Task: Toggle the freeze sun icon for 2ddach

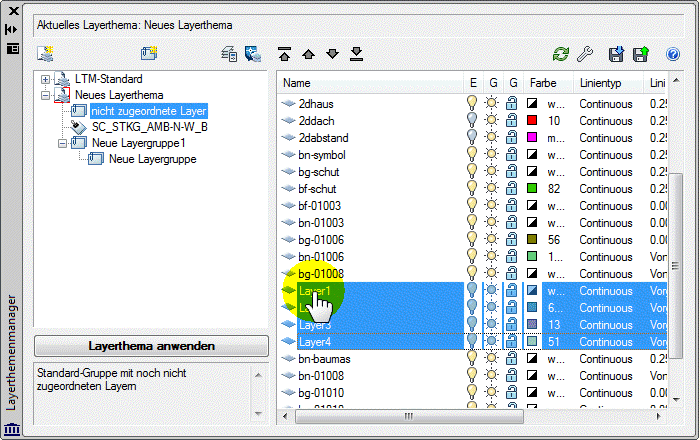Action: pos(492,120)
